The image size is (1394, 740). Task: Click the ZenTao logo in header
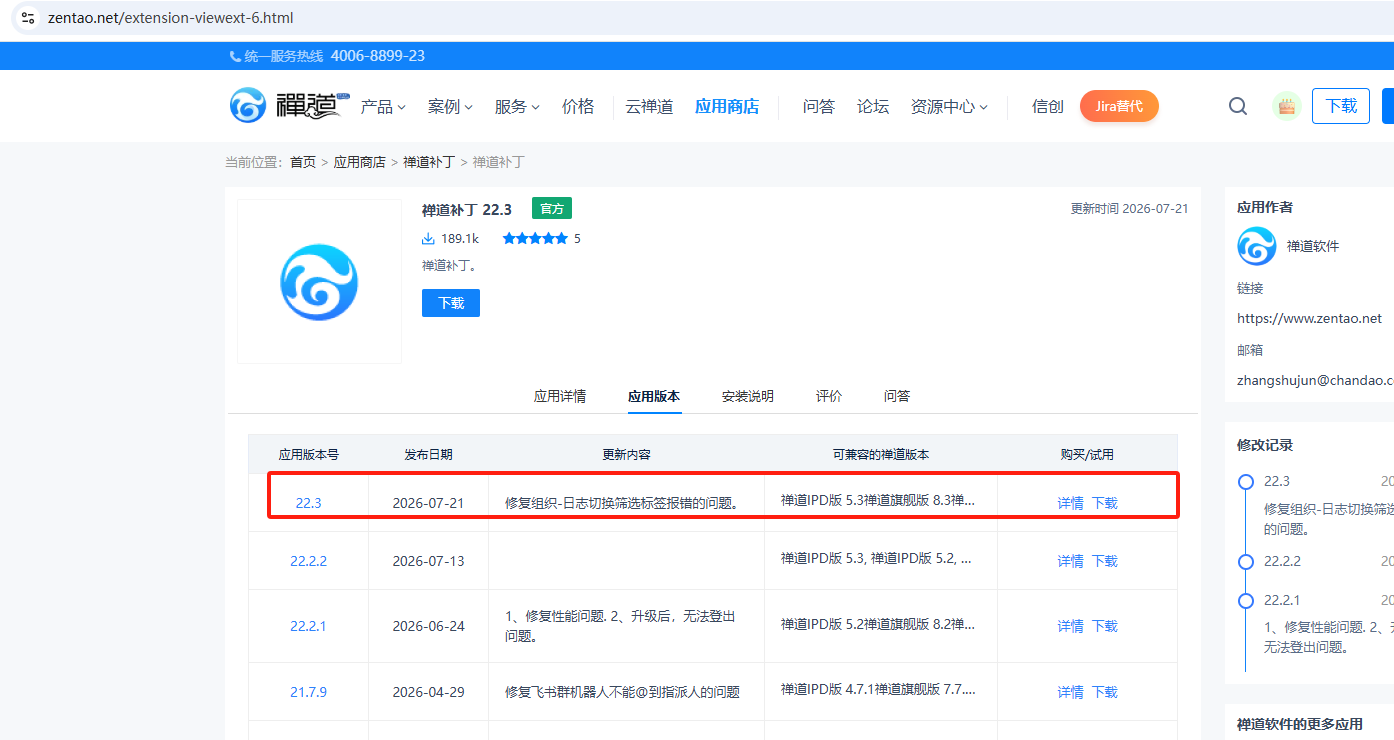pyautogui.click(x=289, y=105)
